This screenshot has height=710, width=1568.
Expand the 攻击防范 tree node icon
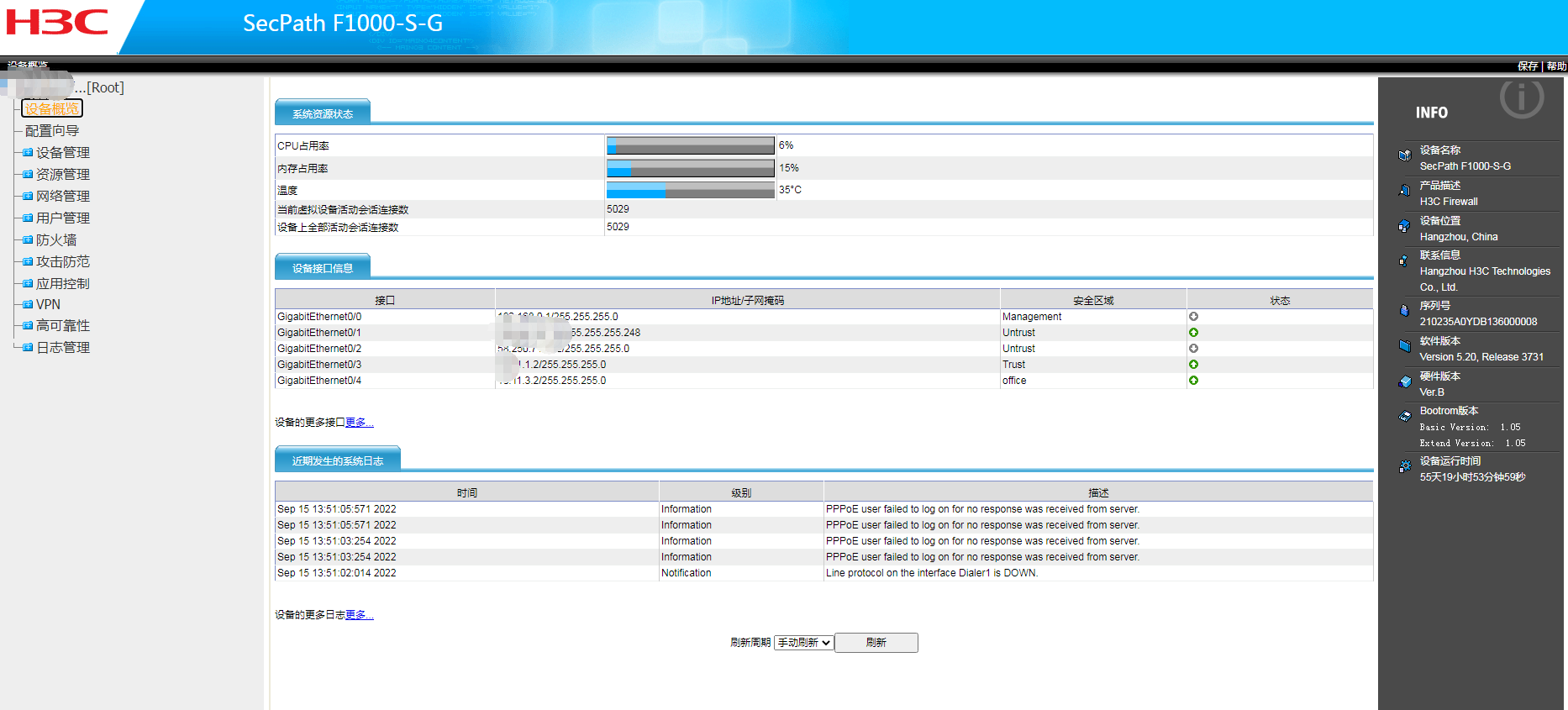tap(28, 261)
